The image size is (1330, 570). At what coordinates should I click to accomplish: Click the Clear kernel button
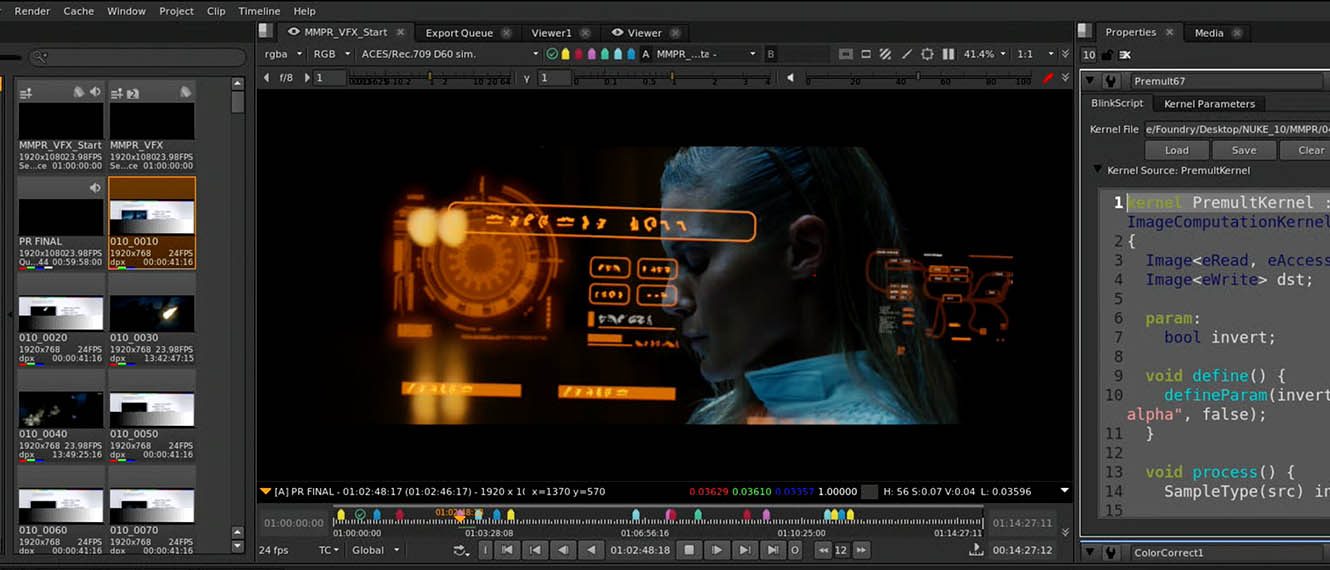coord(1307,150)
